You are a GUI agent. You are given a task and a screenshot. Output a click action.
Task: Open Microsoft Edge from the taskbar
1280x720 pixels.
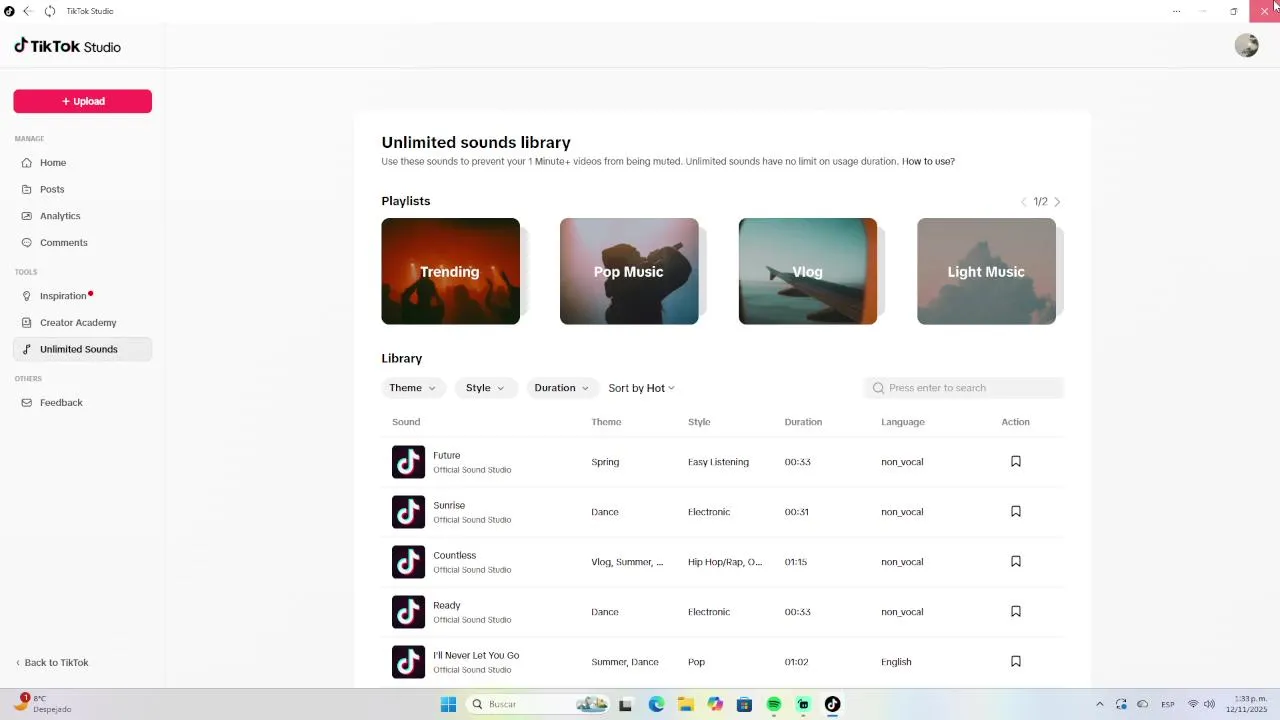[x=656, y=704]
